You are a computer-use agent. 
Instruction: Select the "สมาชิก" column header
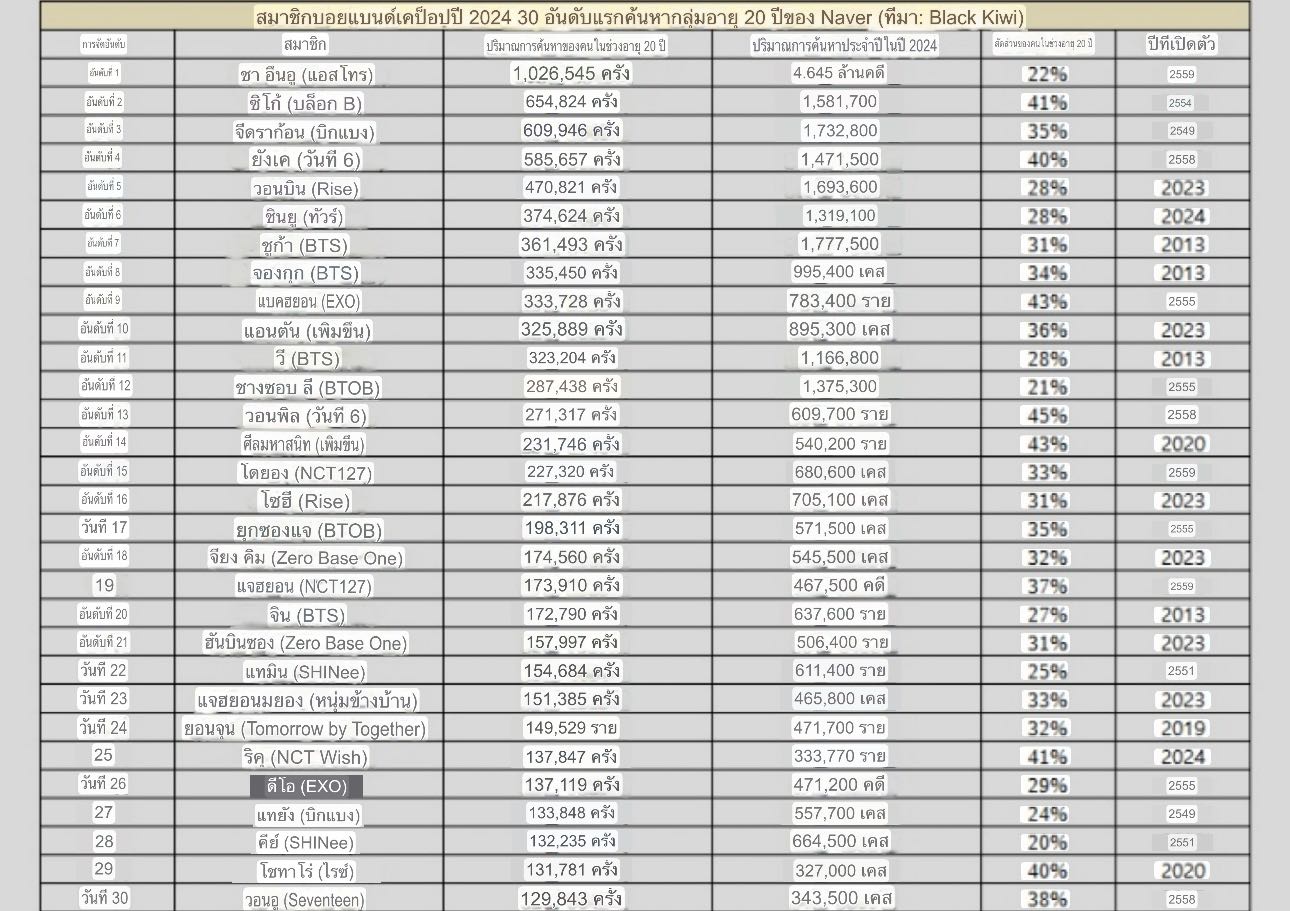[305, 44]
